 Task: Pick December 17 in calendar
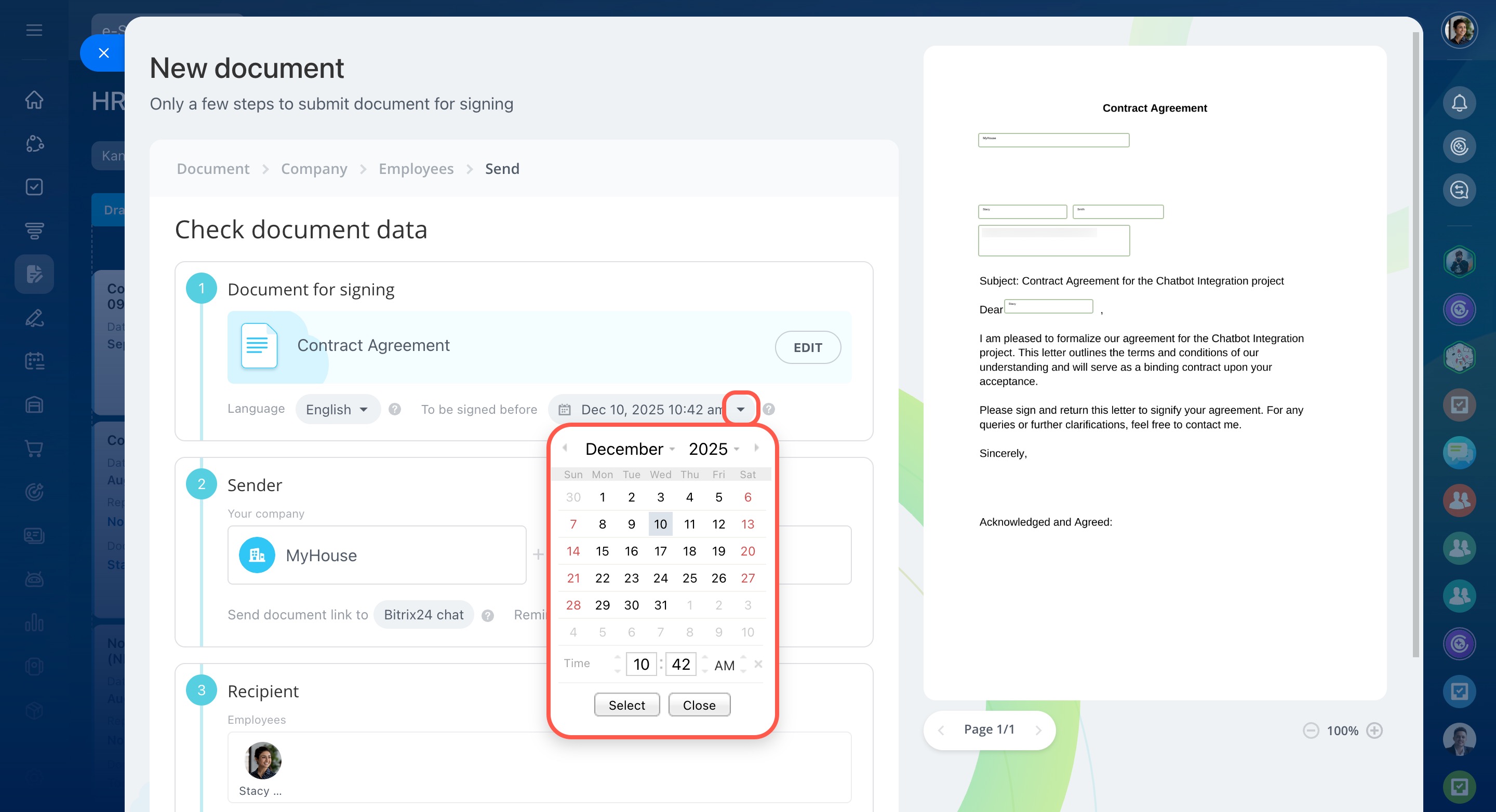pyautogui.click(x=660, y=551)
